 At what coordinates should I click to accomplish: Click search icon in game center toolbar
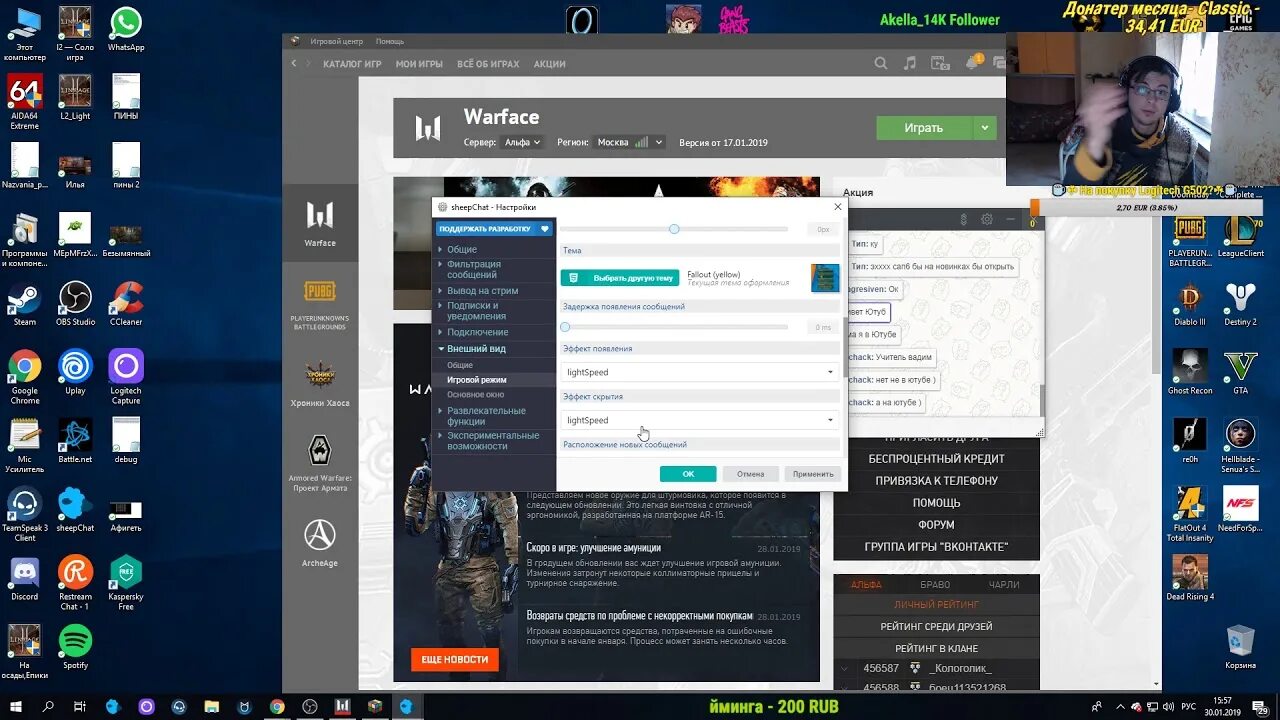pyautogui.click(x=880, y=63)
